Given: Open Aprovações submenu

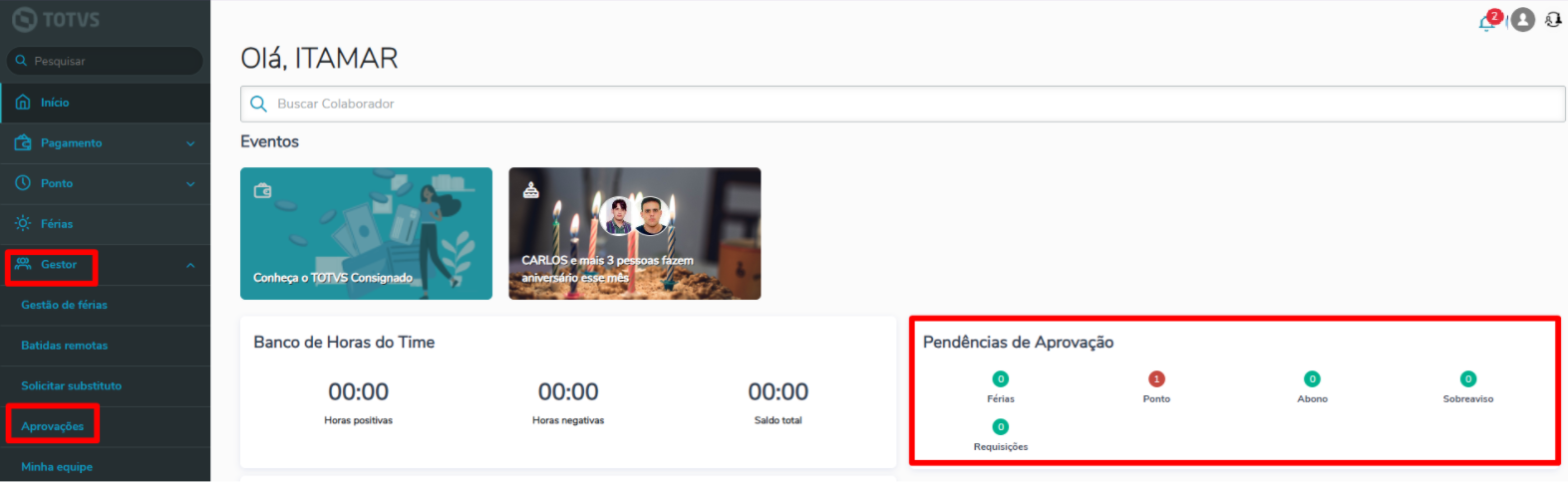Looking at the screenshot, I should 105,426.
